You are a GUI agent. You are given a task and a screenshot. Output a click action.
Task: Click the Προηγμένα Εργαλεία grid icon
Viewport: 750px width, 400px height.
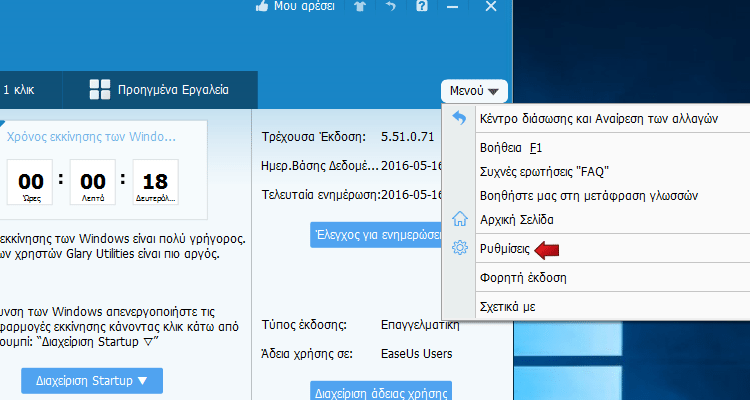tap(100, 90)
